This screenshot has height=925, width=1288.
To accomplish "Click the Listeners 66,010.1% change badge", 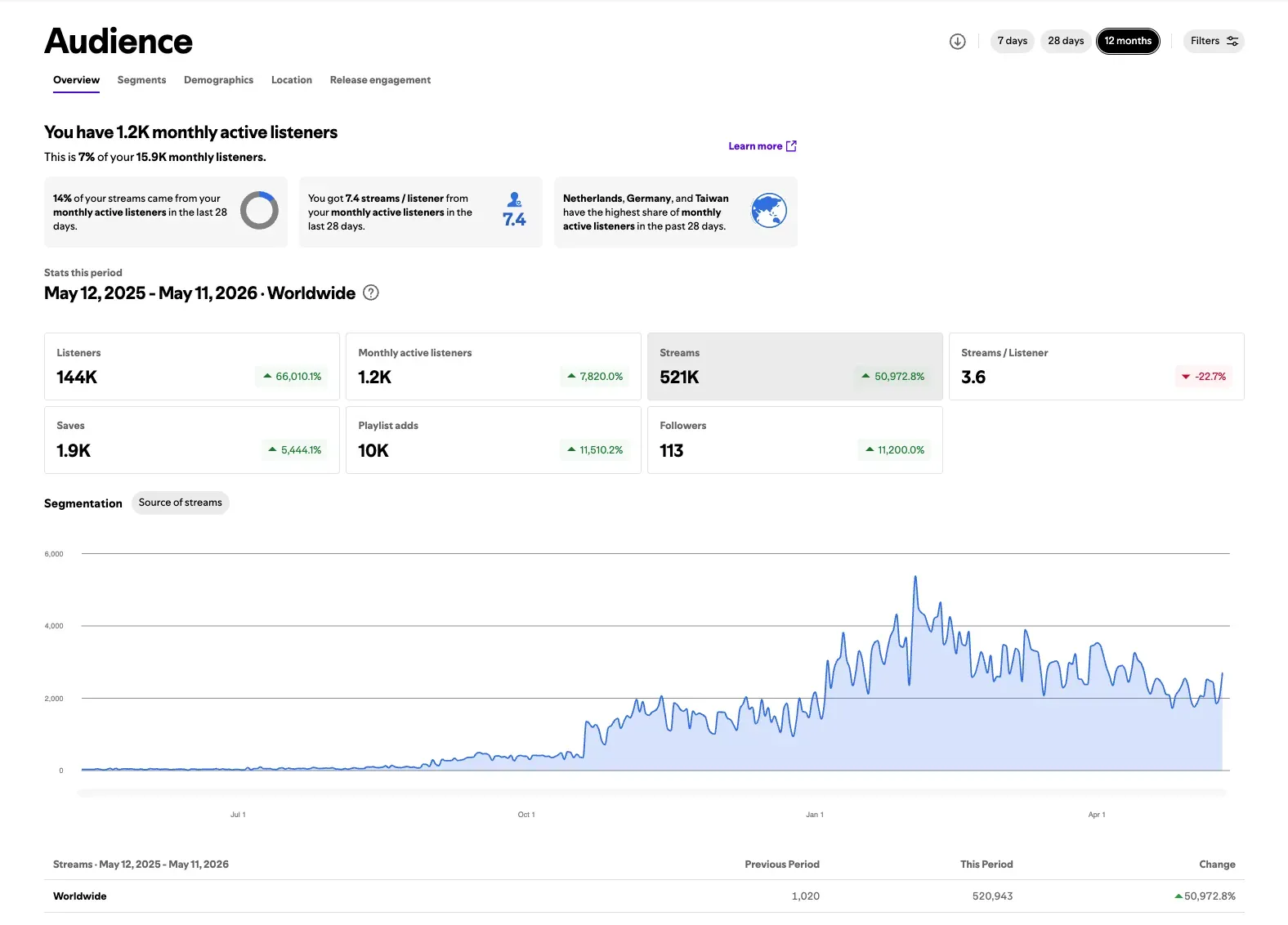I will [x=293, y=377].
